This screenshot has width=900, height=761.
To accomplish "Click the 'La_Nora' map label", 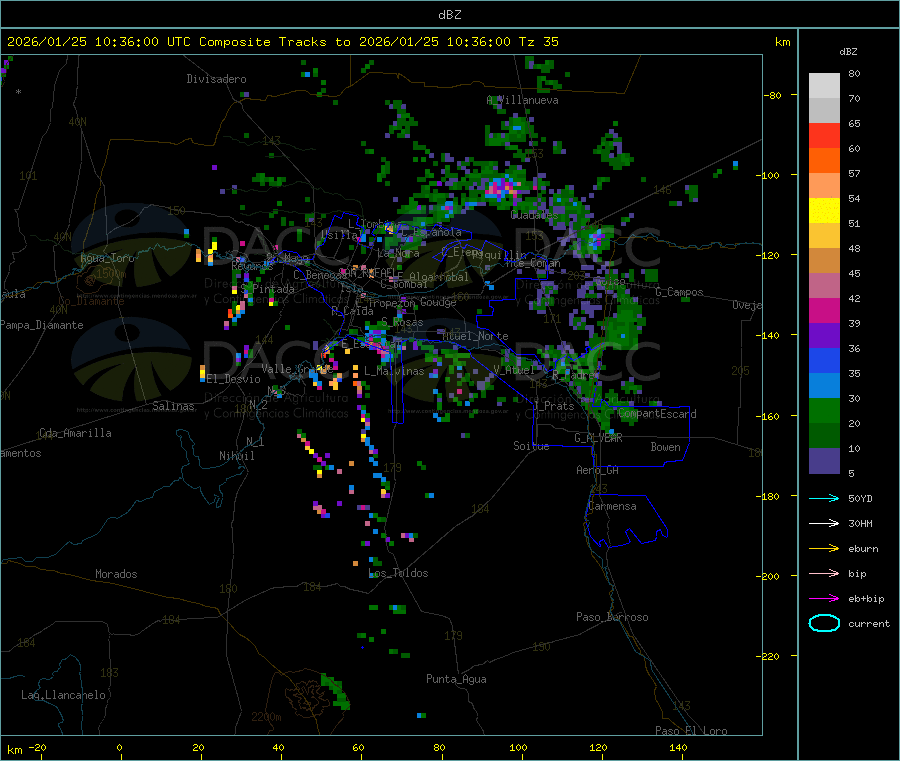I will click(x=398, y=253).
